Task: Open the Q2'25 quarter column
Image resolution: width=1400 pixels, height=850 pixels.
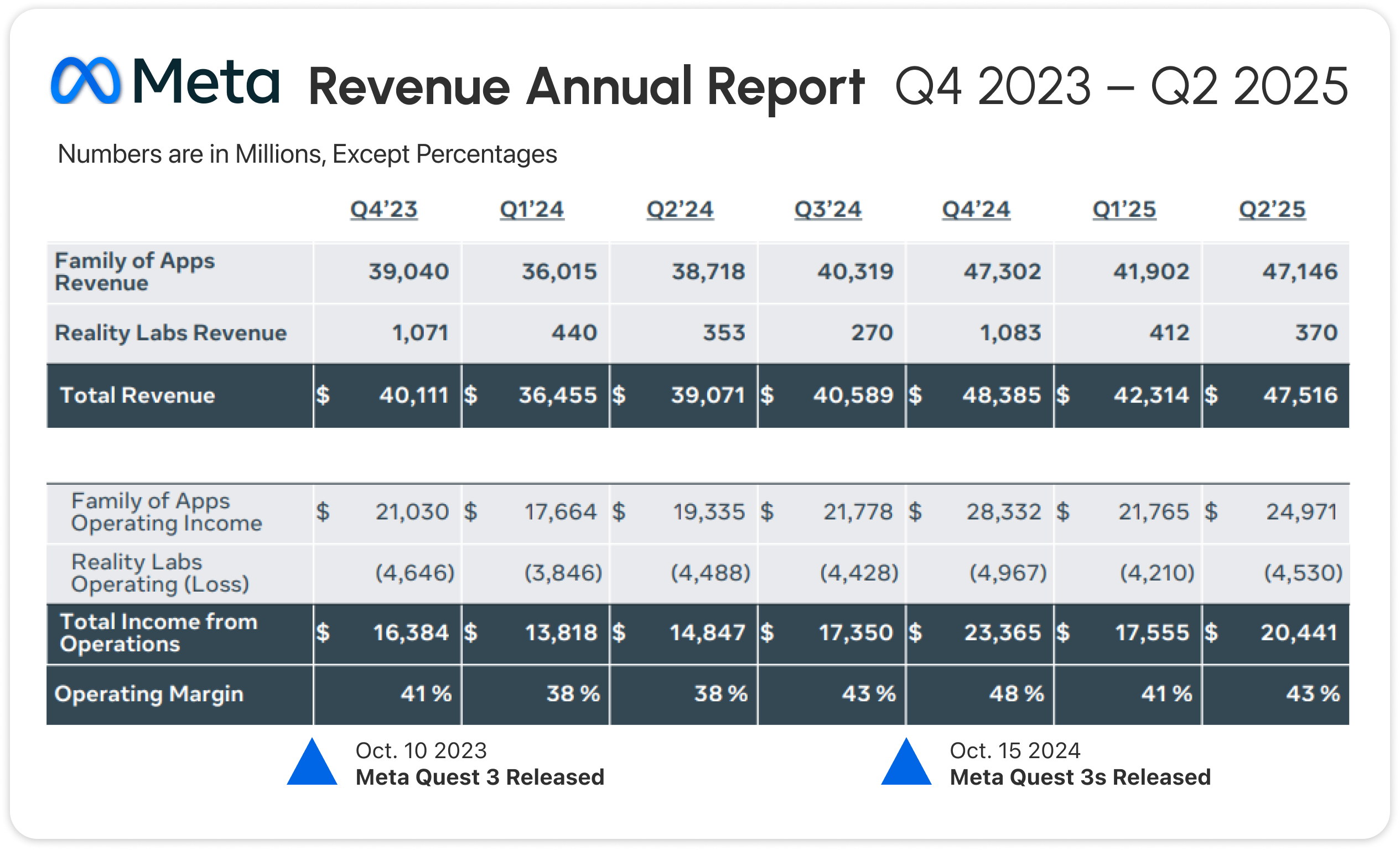Action: (x=1273, y=210)
